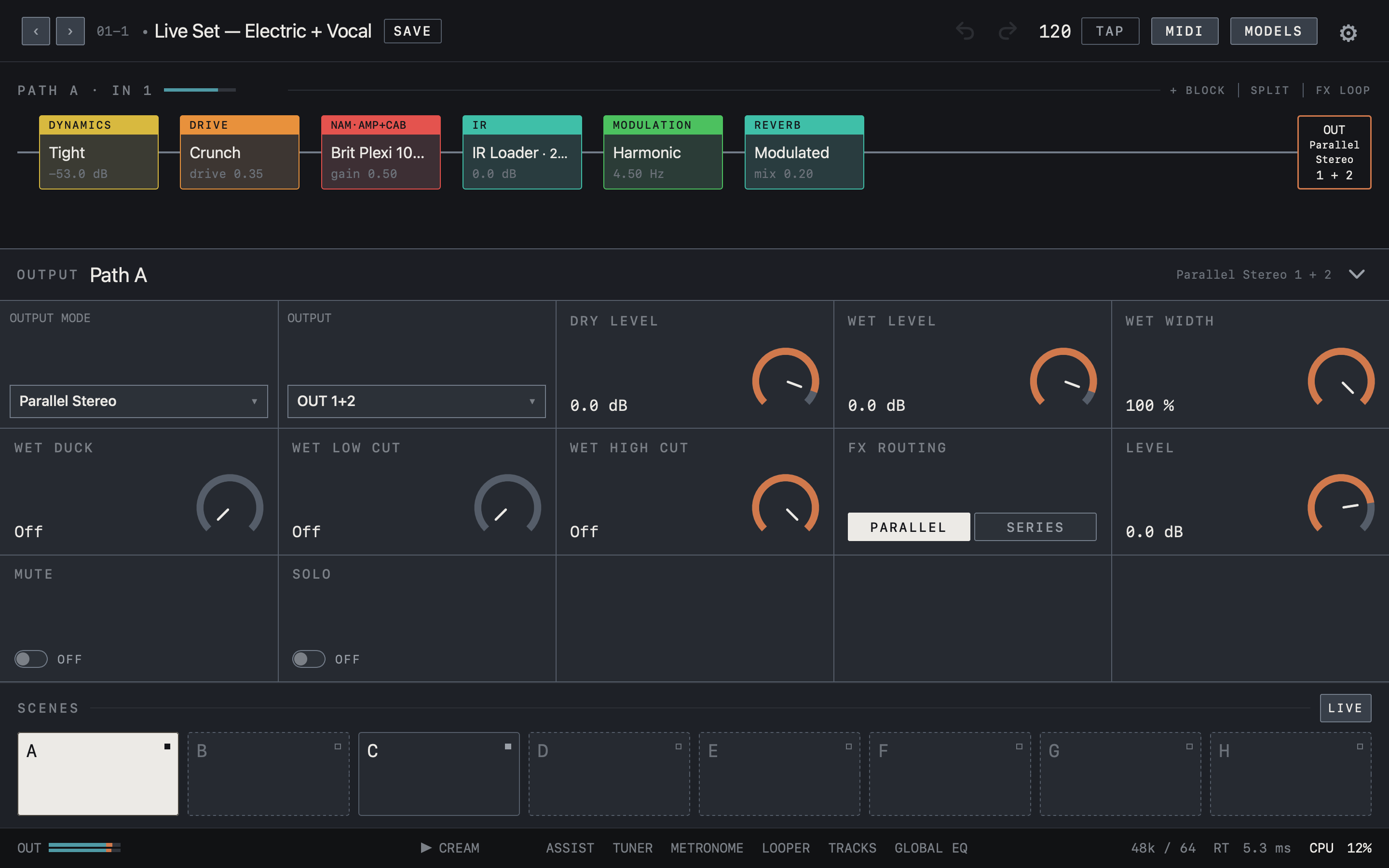Click the CPU 12% readout
1389x868 pixels.
(x=1340, y=848)
